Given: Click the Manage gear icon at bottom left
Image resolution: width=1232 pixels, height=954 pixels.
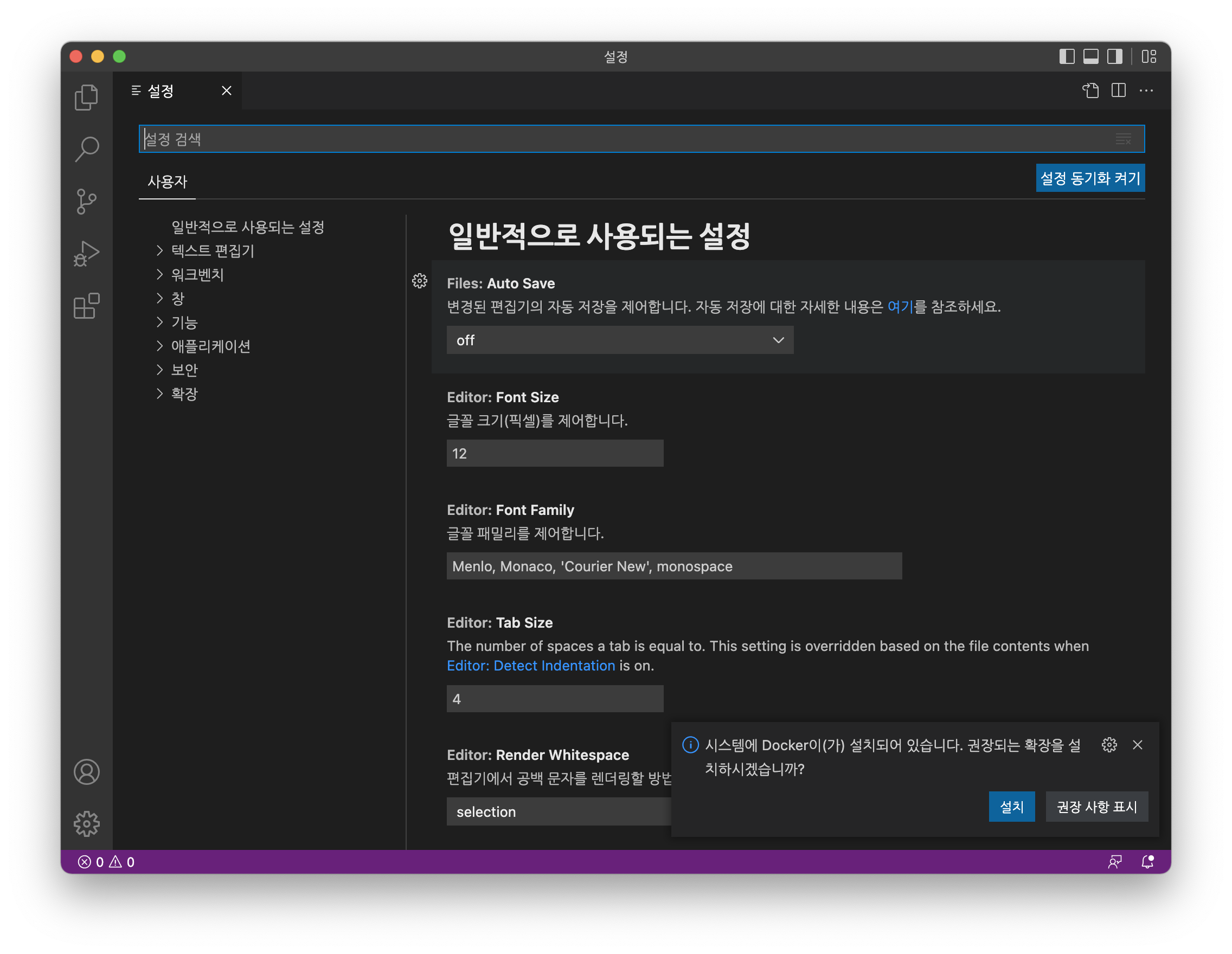Looking at the screenshot, I should [x=86, y=824].
